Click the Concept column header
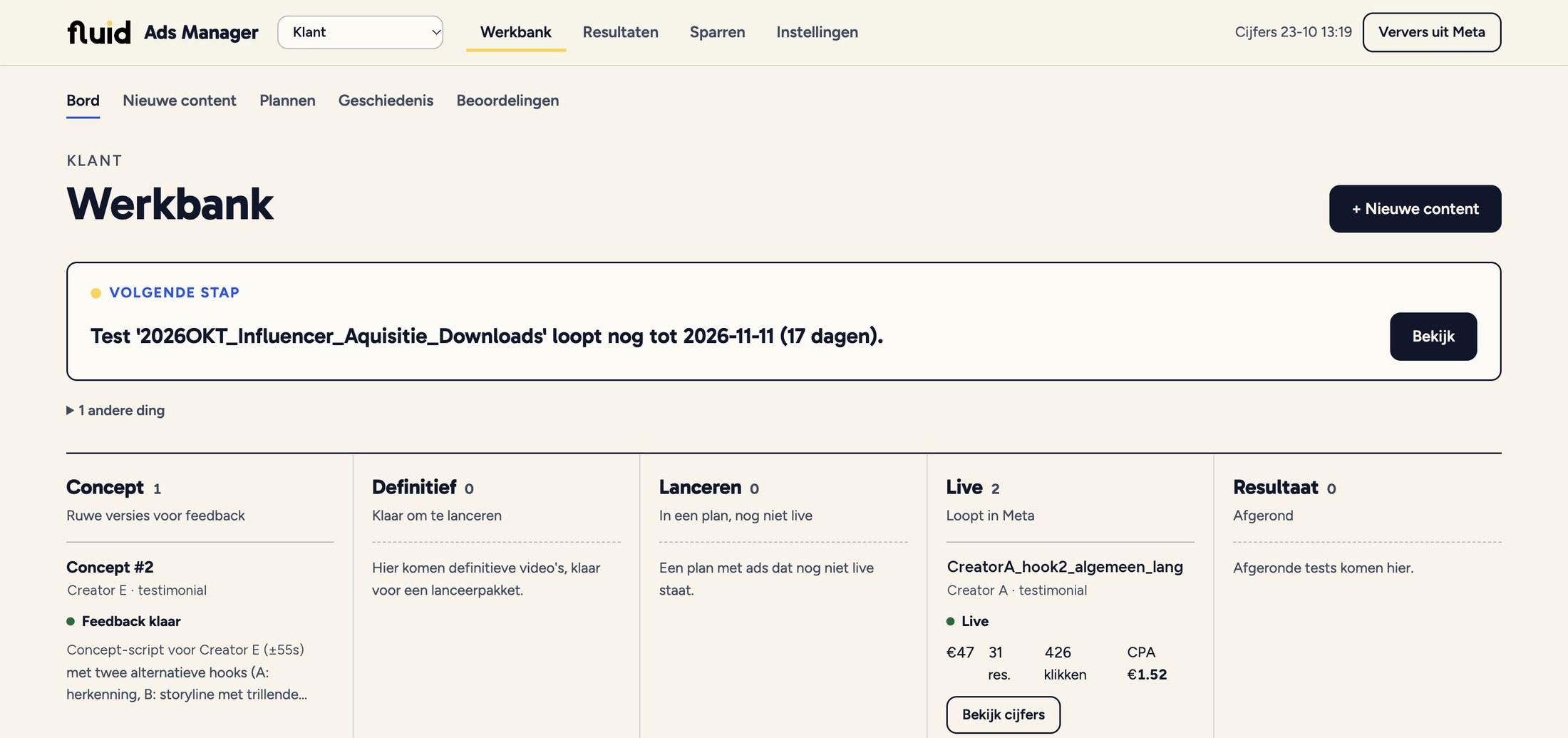The image size is (1568, 738). [x=105, y=487]
